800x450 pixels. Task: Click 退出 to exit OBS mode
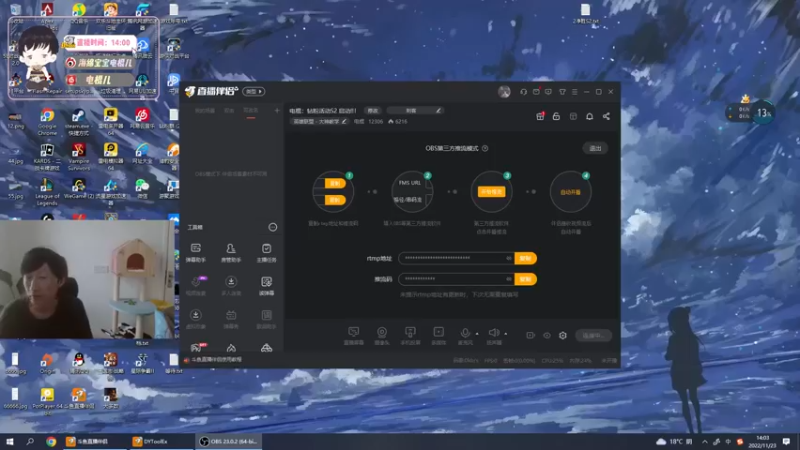(x=595, y=148)
